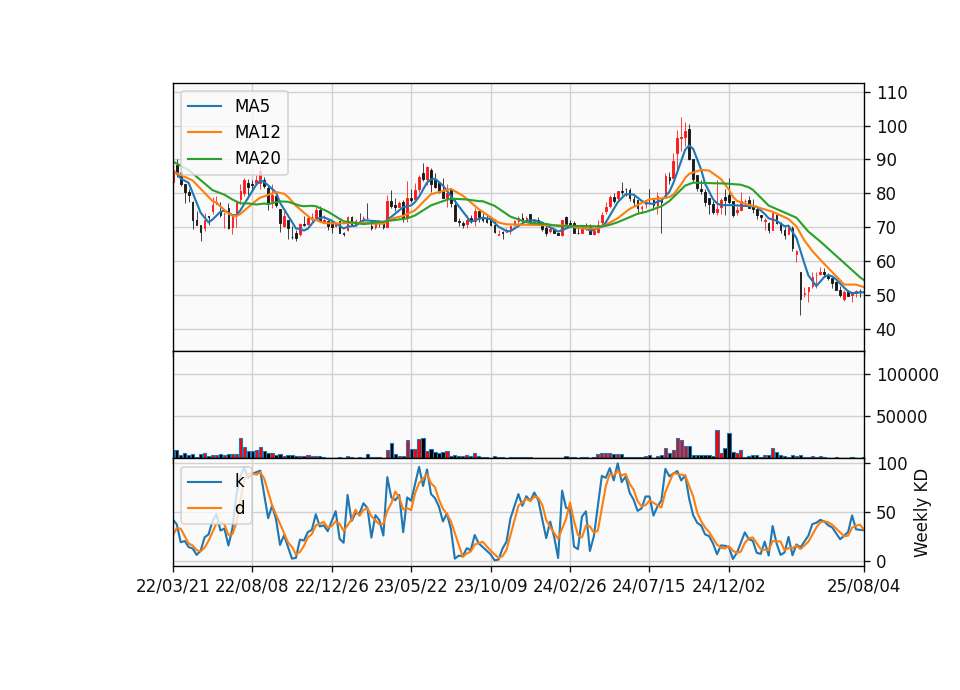960x690 pixels.
Task: Click the 60 price axis label
Action: point(887,262)
